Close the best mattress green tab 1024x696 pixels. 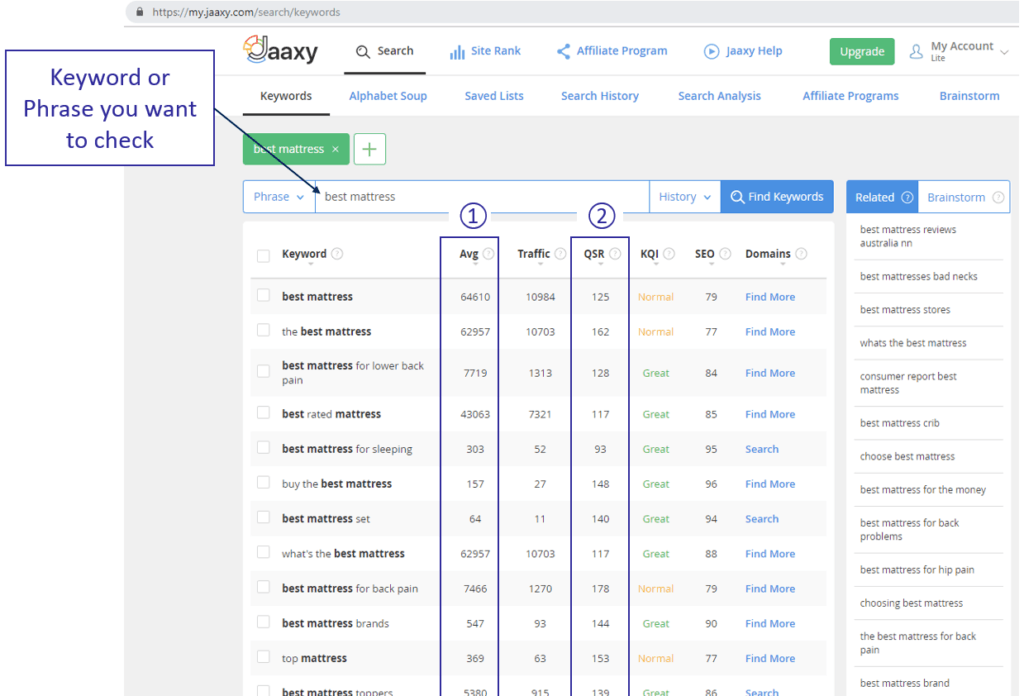click(x=336, y=150)
